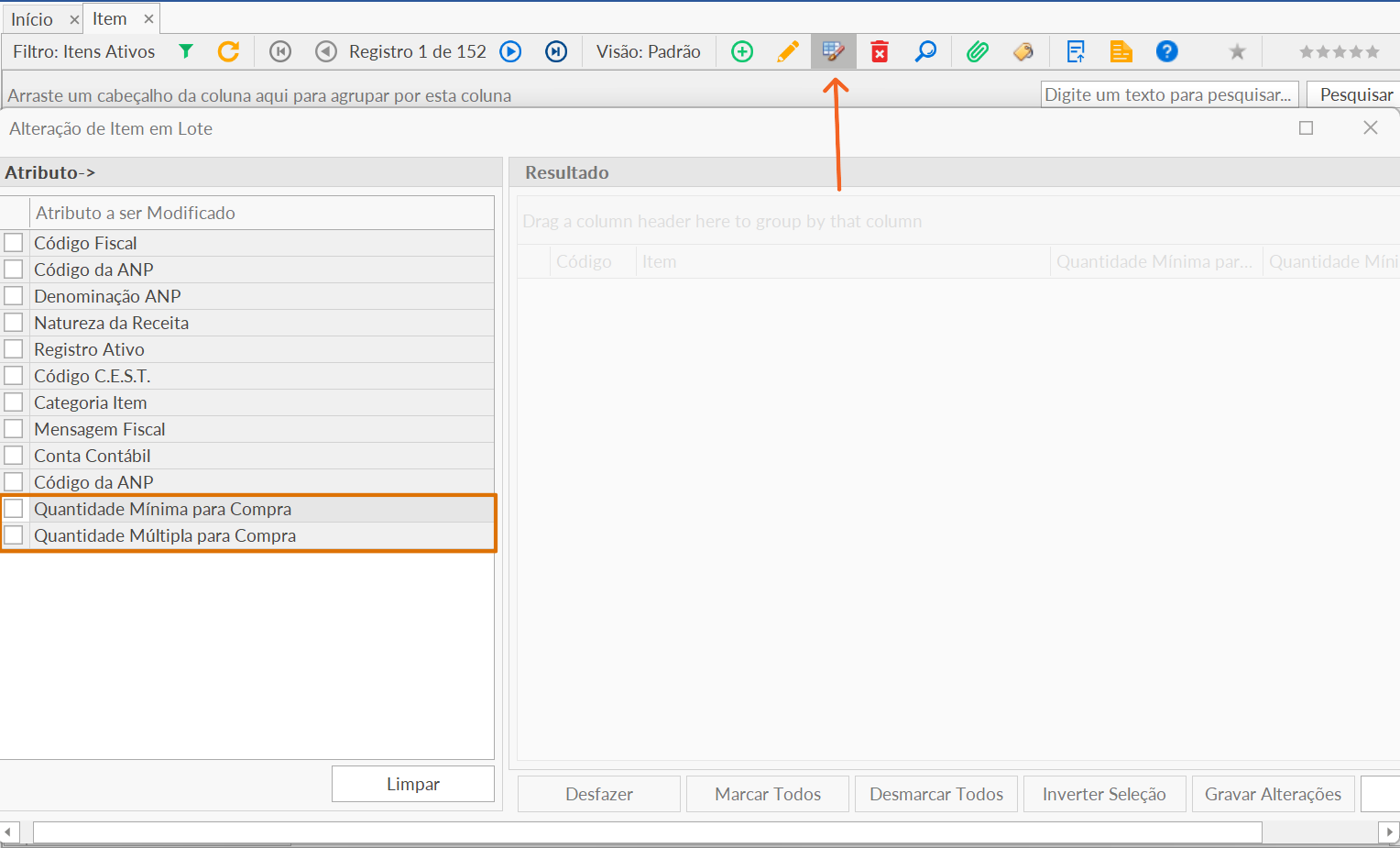Click Desmarcar Todos button

(x=936, y=794)
